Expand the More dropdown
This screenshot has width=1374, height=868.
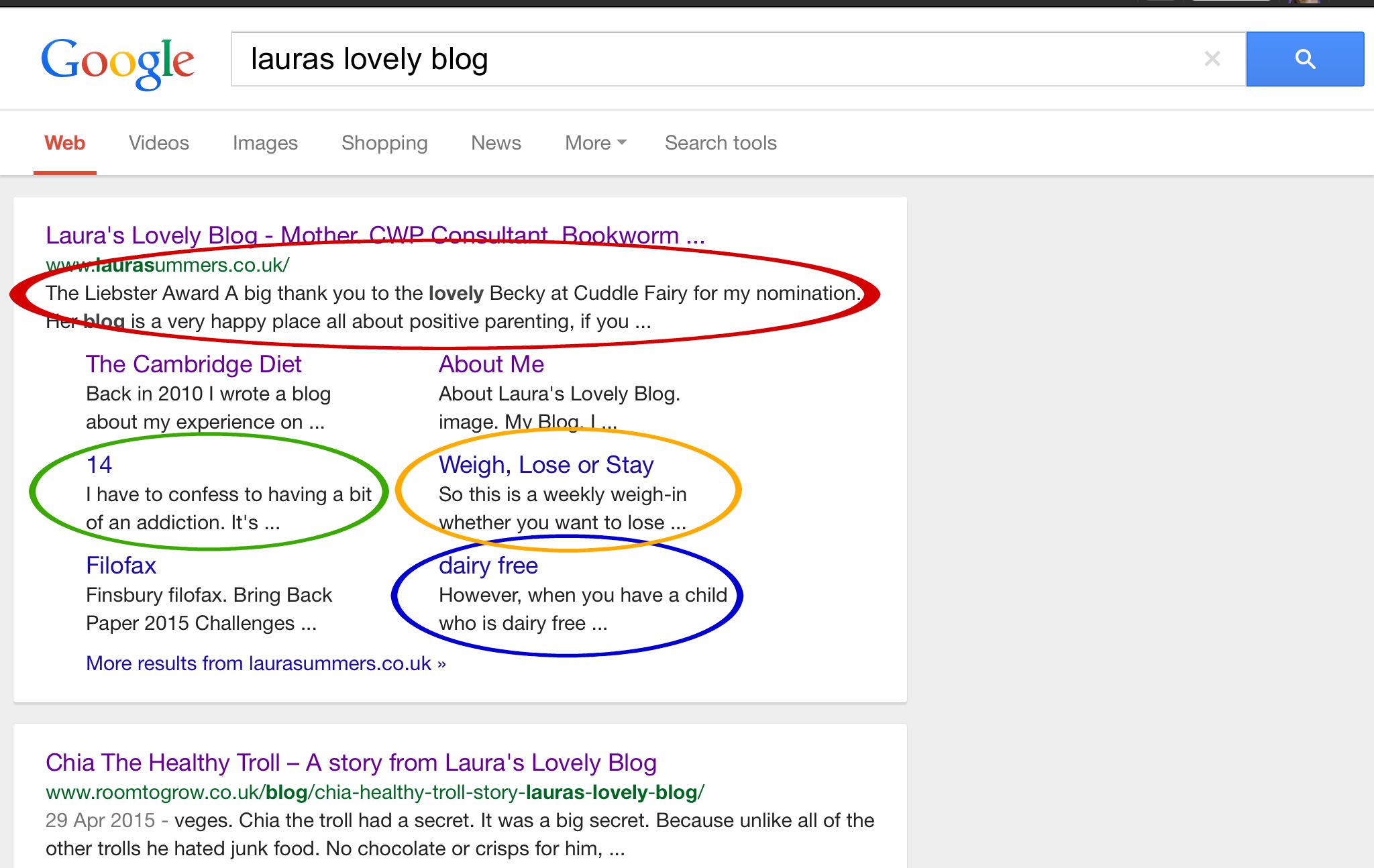pos(596,143)
